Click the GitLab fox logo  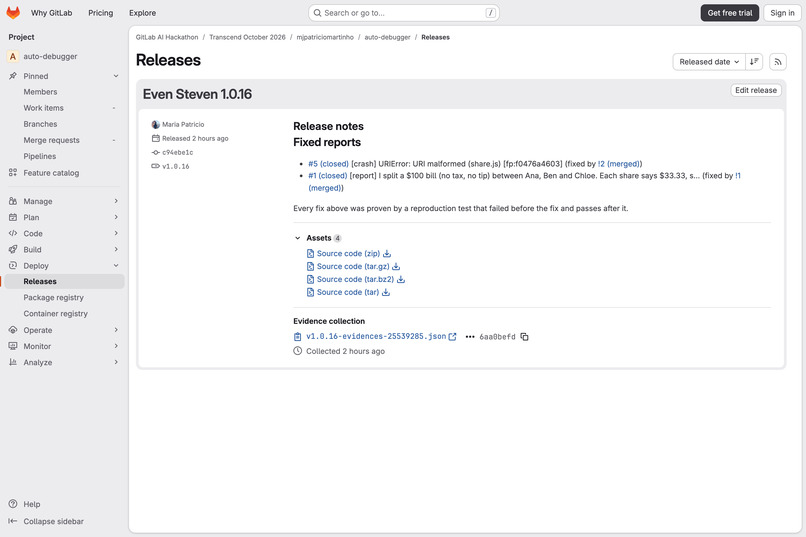pyautogui.click(x=13, y=12)
